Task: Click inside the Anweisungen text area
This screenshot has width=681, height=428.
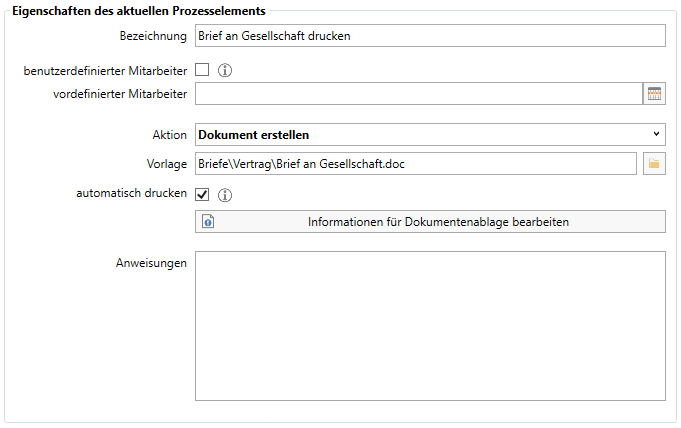Action: (x=430, y=326)
